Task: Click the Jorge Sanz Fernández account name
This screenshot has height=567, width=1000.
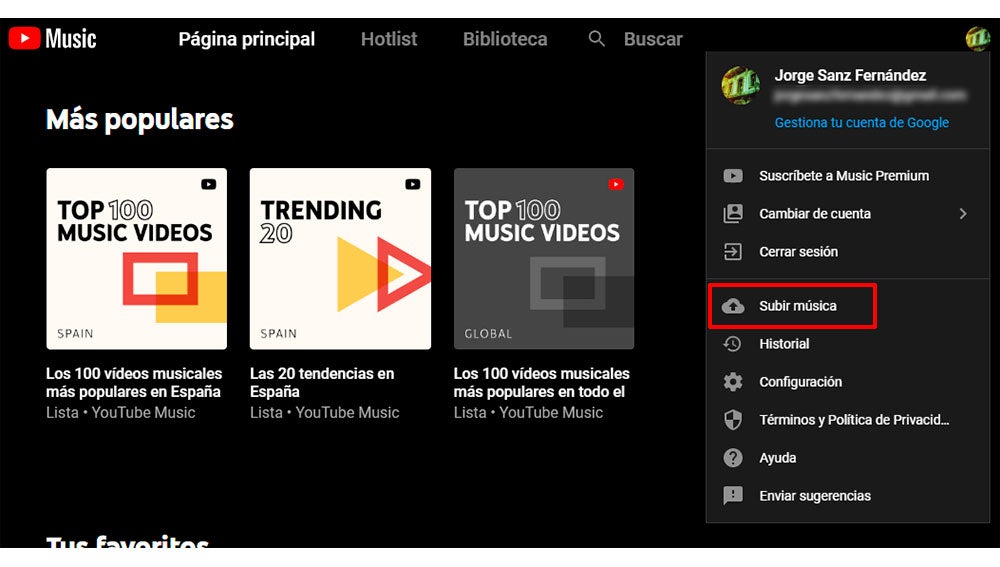Action: tap(850, 75)
